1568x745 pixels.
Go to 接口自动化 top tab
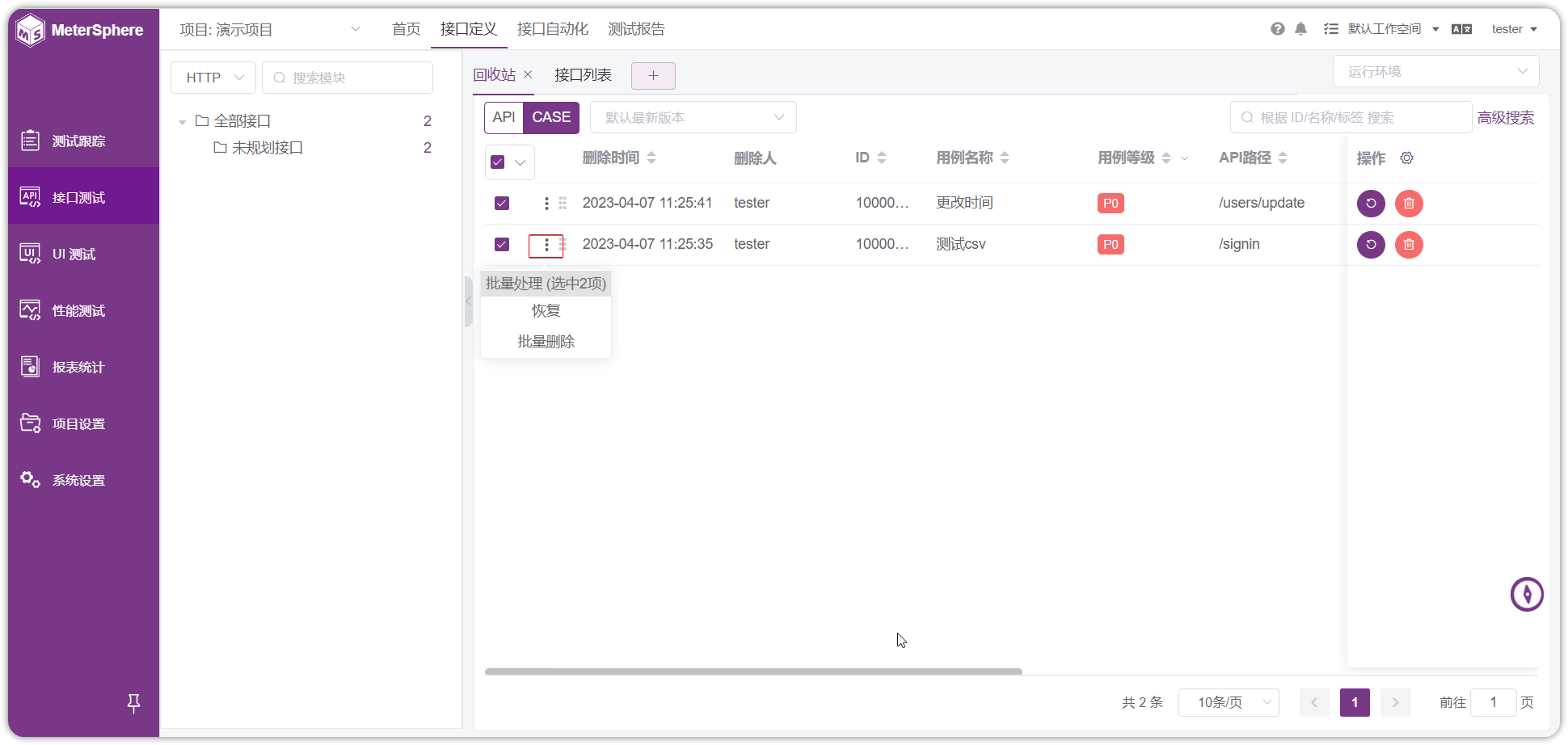tap(553, 29)
